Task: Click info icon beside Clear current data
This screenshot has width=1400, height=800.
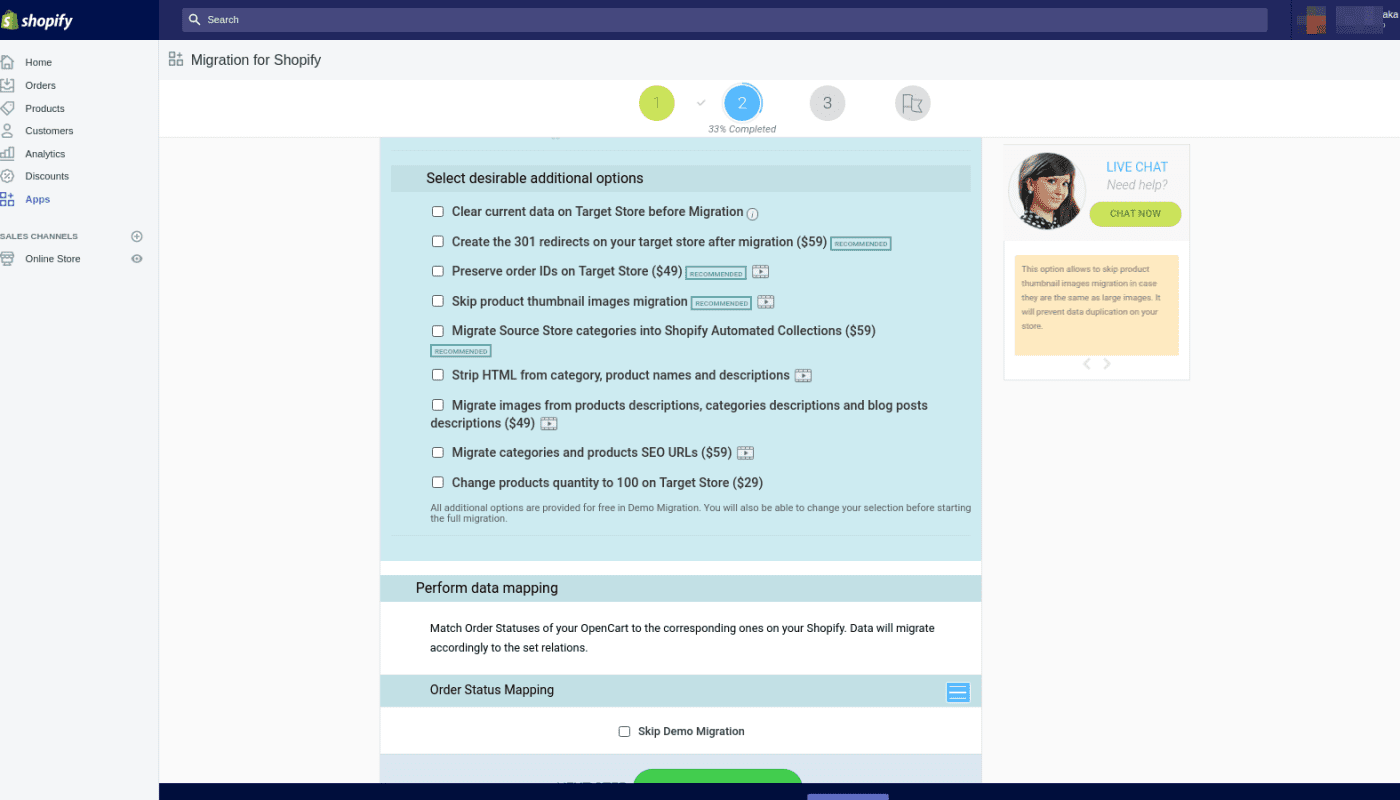Action: click(x=753, y=213)
